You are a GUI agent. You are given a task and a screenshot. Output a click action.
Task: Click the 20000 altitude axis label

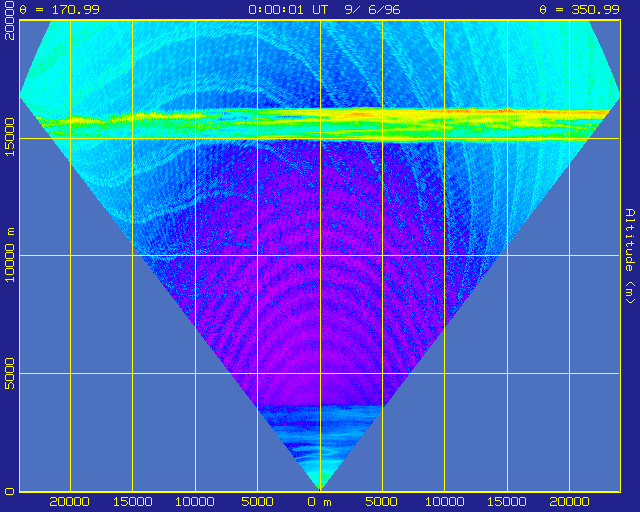[9, 20]
